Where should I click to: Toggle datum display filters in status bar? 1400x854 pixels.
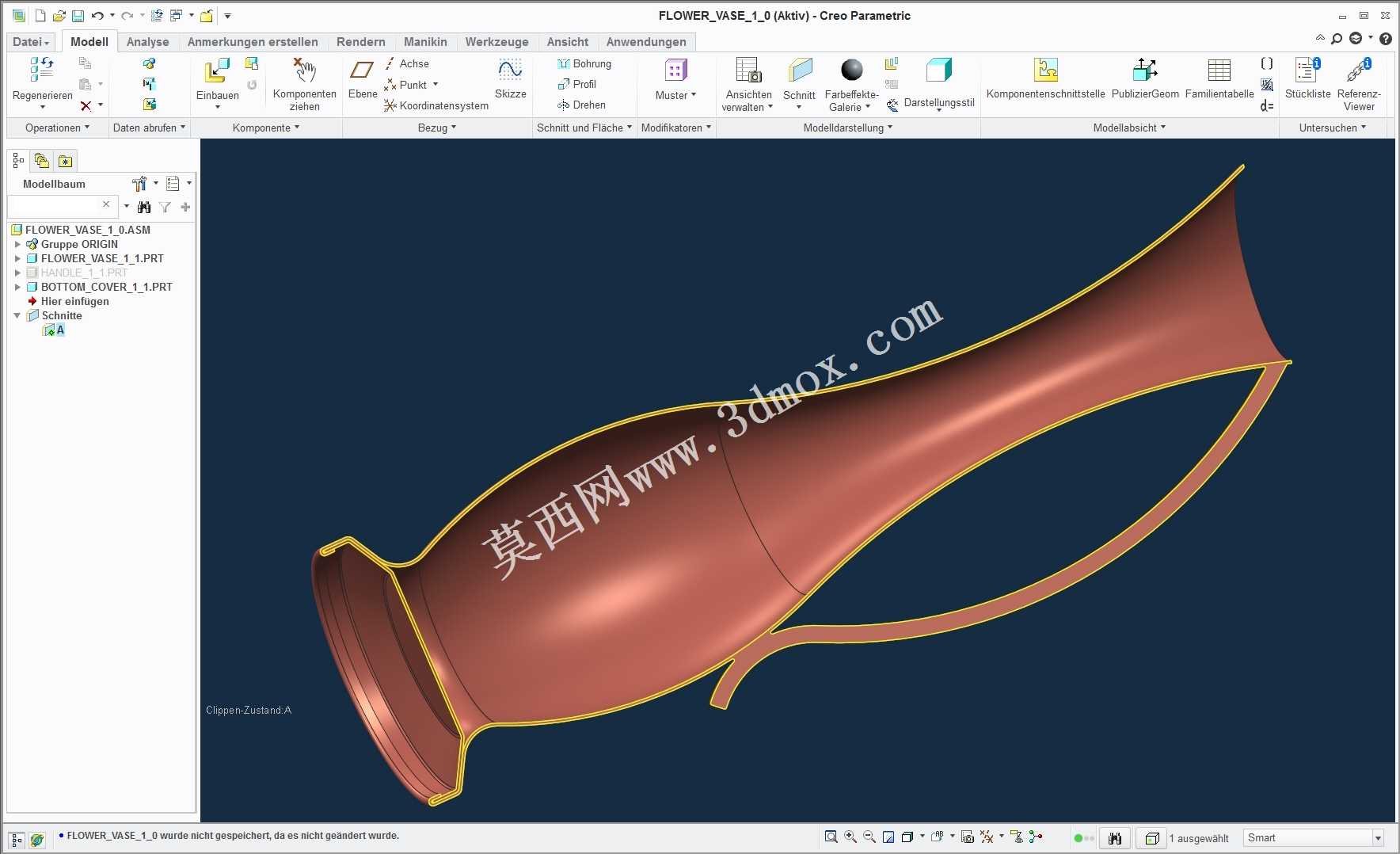pos(987,837)
